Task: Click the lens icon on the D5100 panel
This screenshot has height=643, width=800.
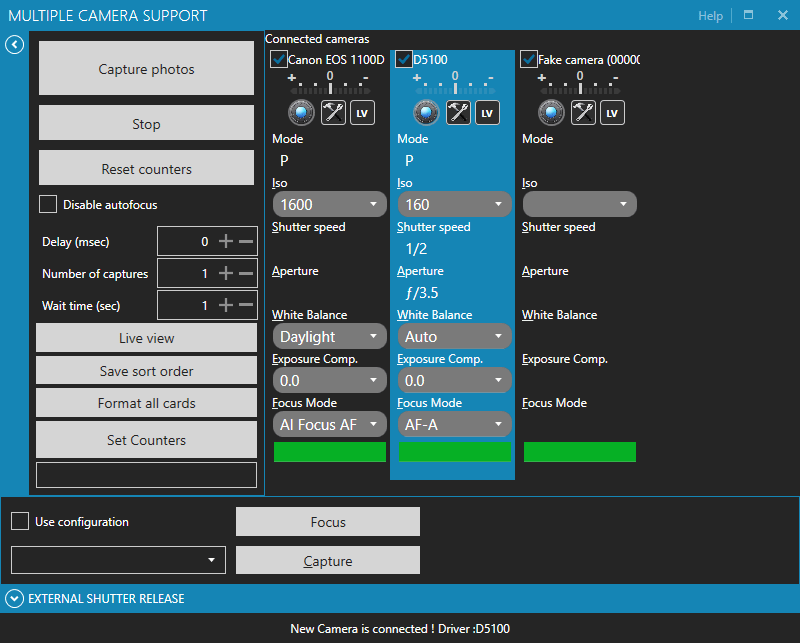Action: click(425, 112)
